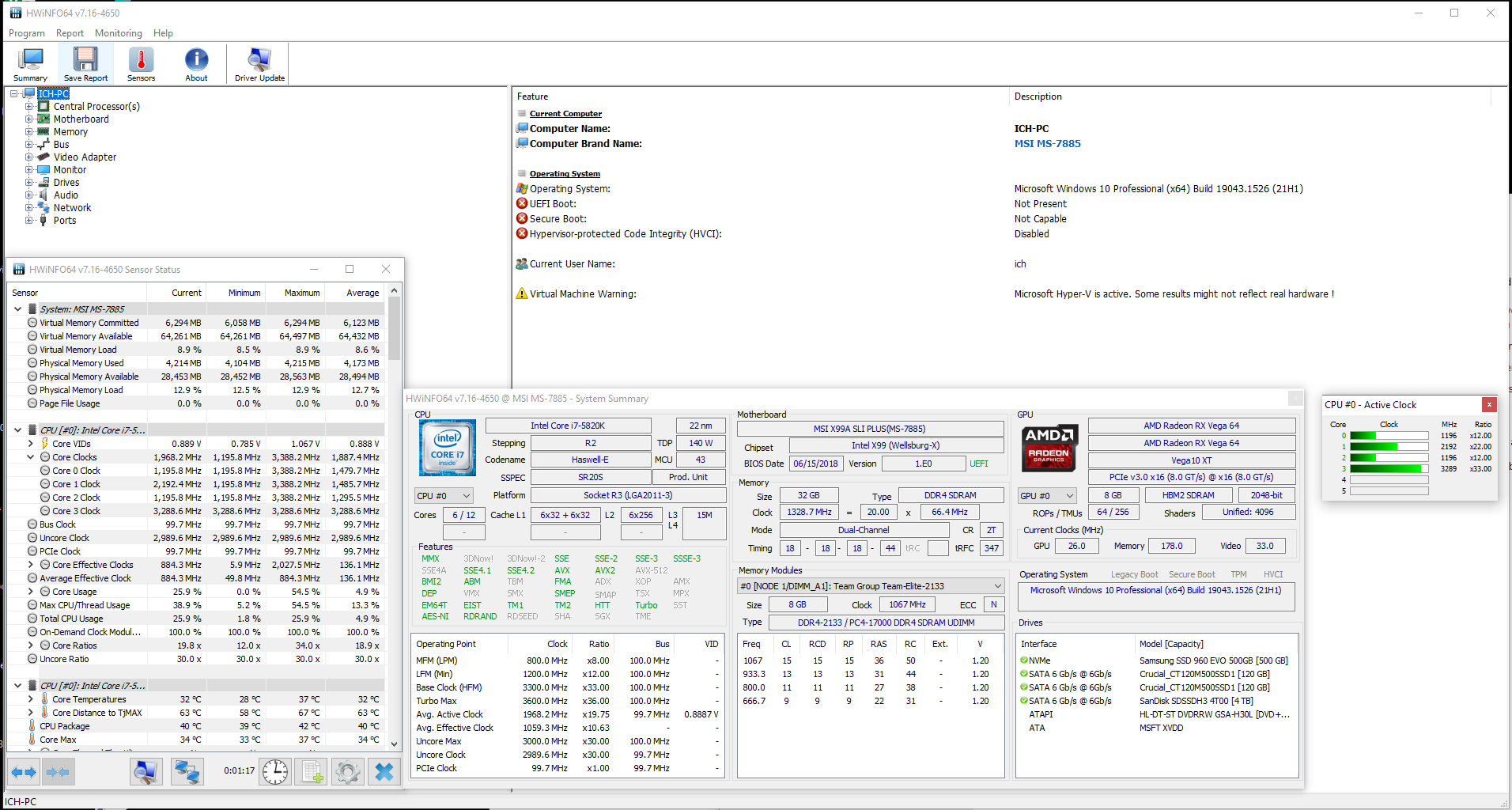The image size is (1512, 810).
Task: Click the ICH-PC computer icon in tree
Action: (x=29, y=93)
